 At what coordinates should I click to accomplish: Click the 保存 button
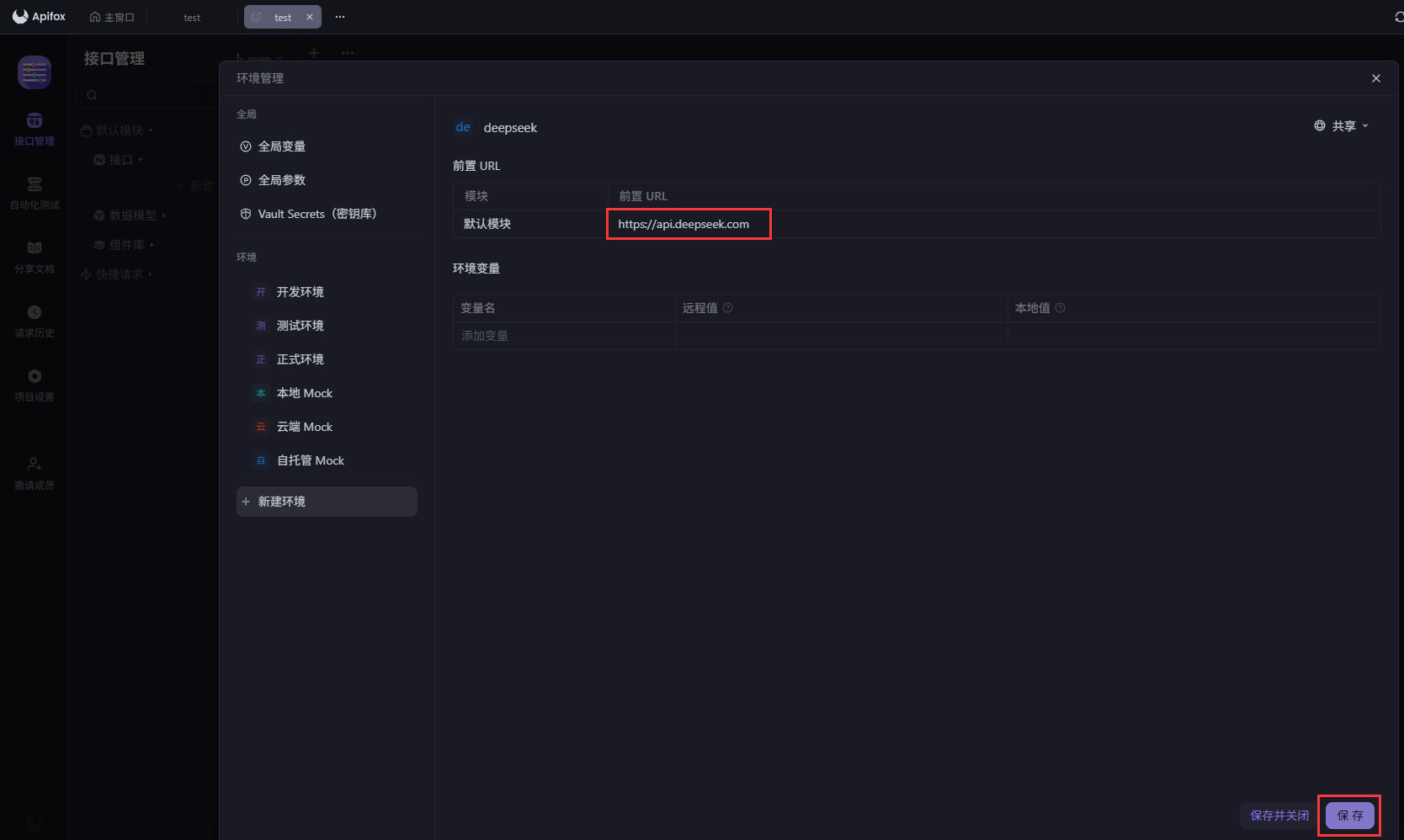click(x=1350, y=816)
